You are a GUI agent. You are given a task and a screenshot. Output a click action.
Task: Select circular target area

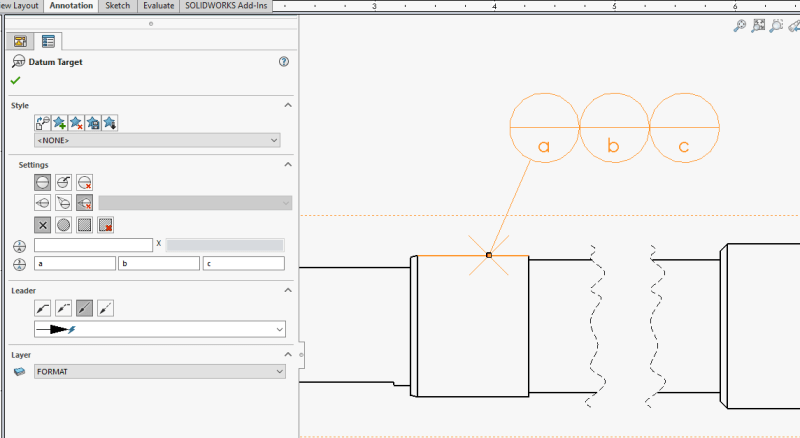click(63, 225)
